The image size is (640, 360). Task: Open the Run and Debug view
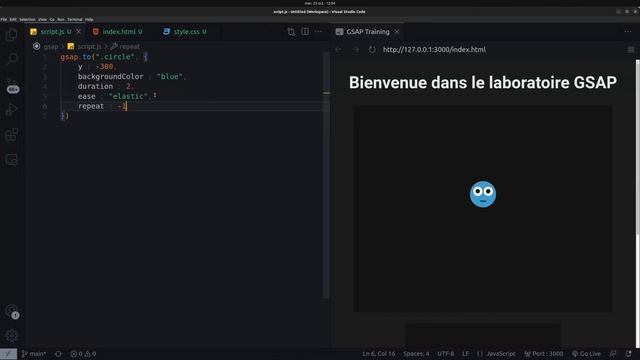click(11, 109)
